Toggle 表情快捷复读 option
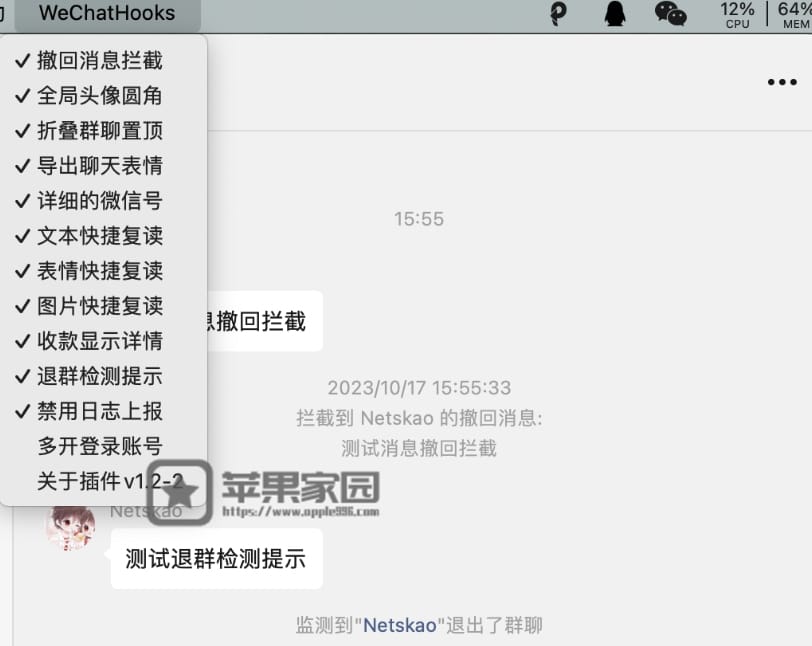Image resolution: width=812 pixels, height=646 pixels. (x=104, y=271)
